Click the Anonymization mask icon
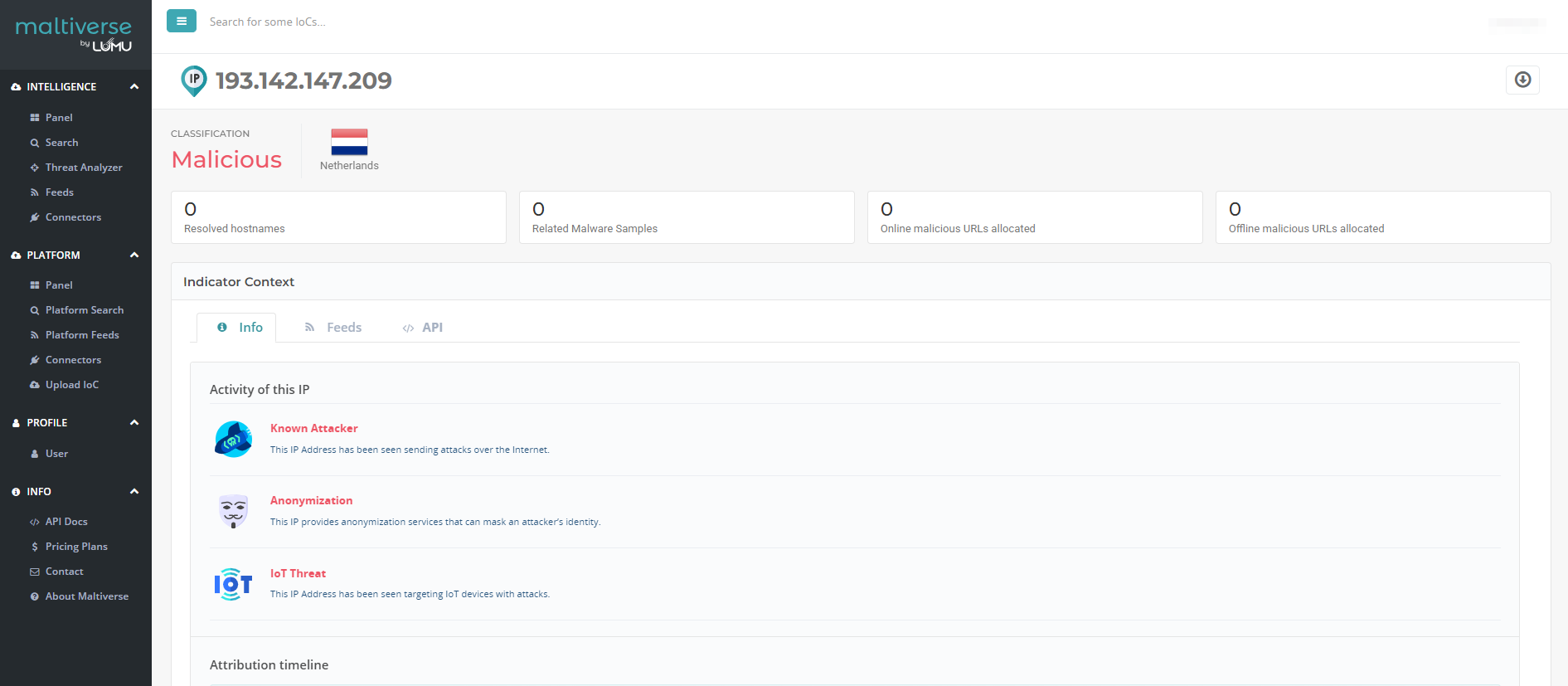The width and height of the screenshot is (1568, 686). (233, 511)
